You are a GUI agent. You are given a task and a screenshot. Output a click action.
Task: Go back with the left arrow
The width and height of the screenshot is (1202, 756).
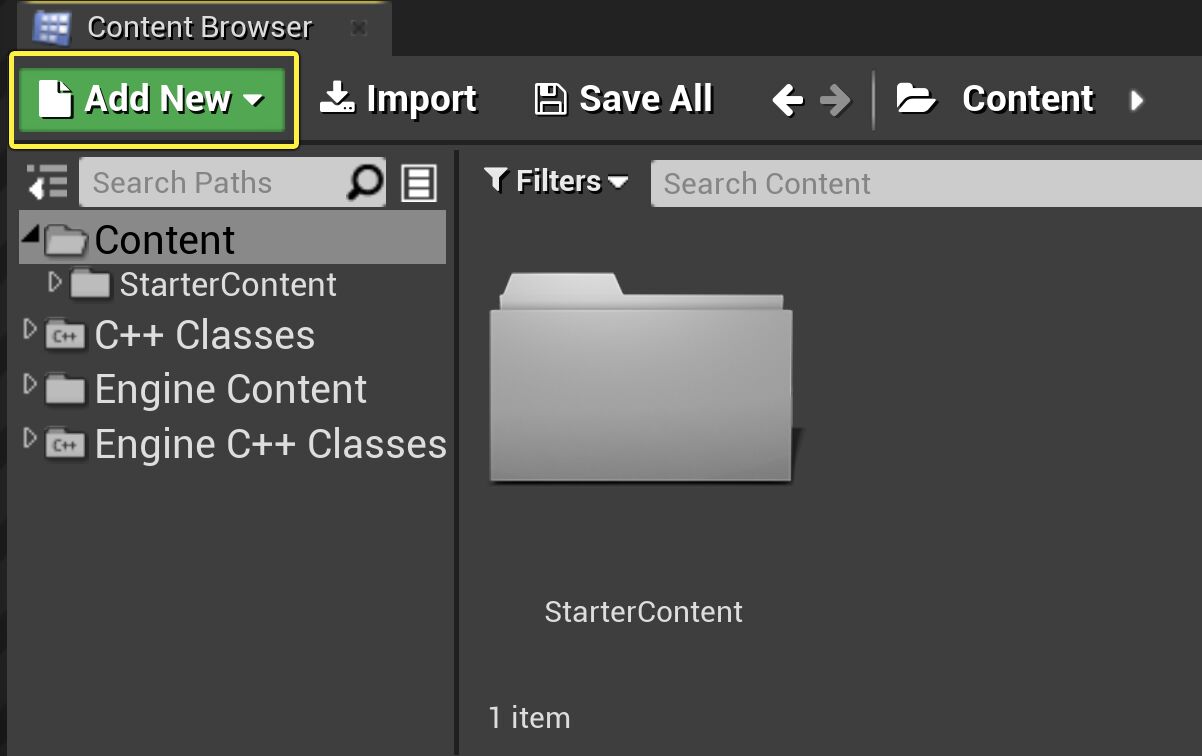click(788, 100)
